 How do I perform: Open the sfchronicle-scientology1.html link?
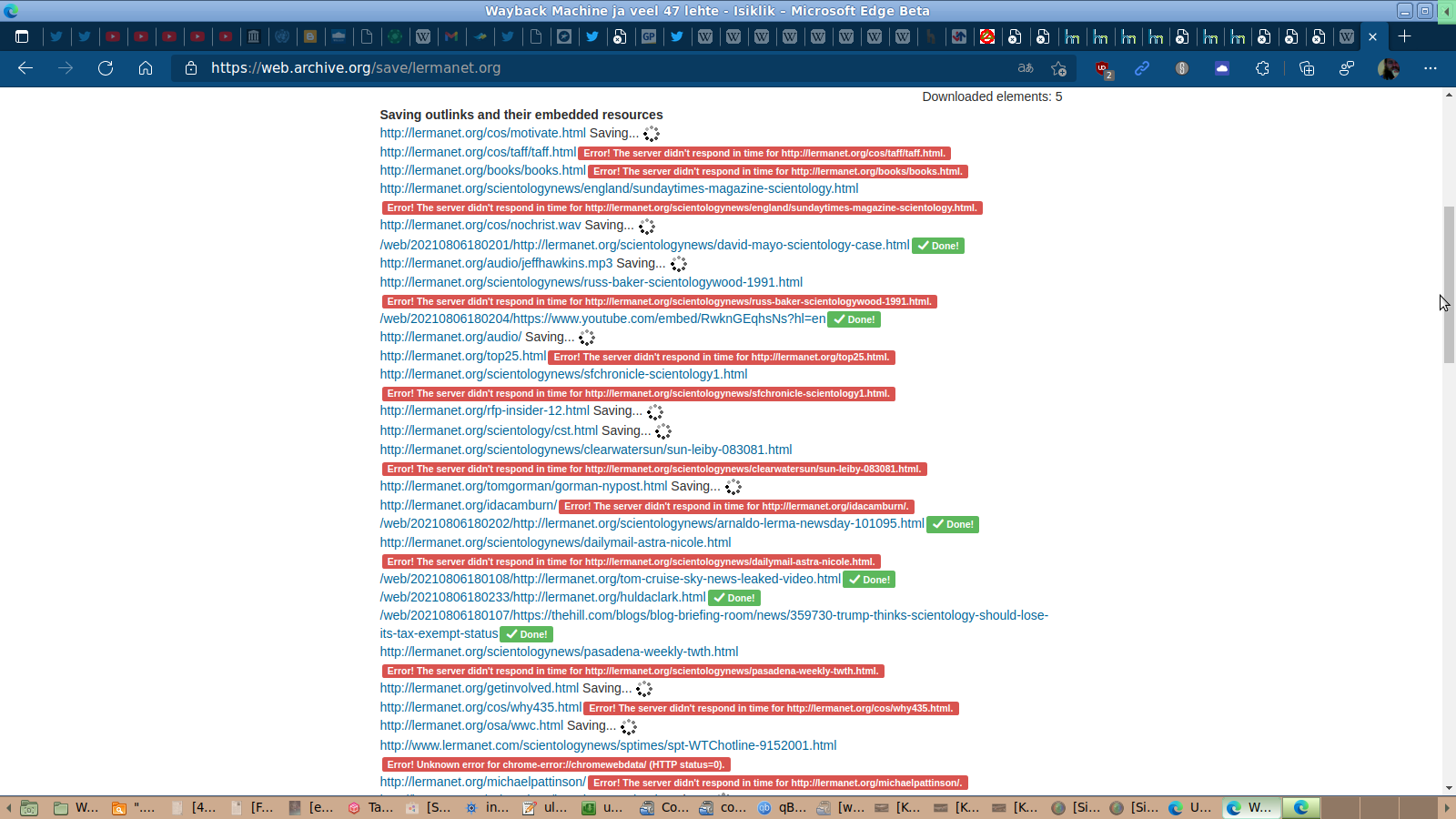click(x=564, y=374)
